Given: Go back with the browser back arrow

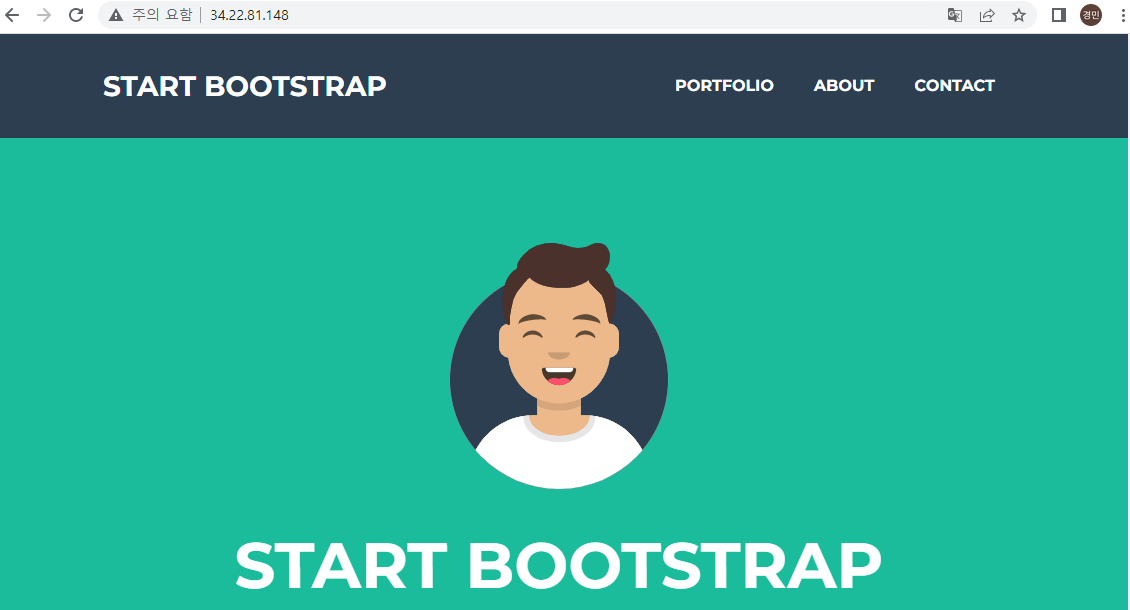Looking at the screenshot, I should [12, 14].
